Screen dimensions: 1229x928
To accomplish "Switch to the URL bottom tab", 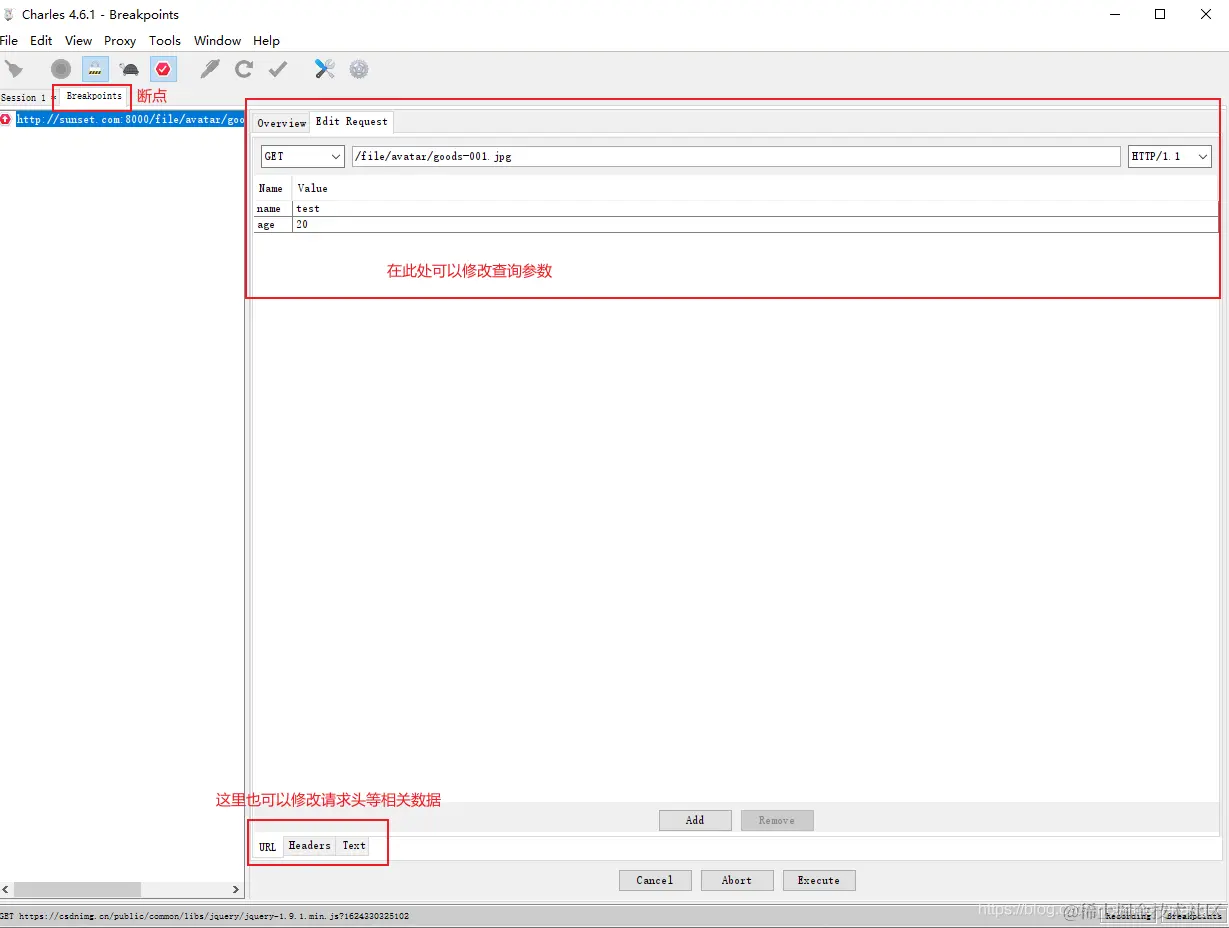I will click(267, 847).
